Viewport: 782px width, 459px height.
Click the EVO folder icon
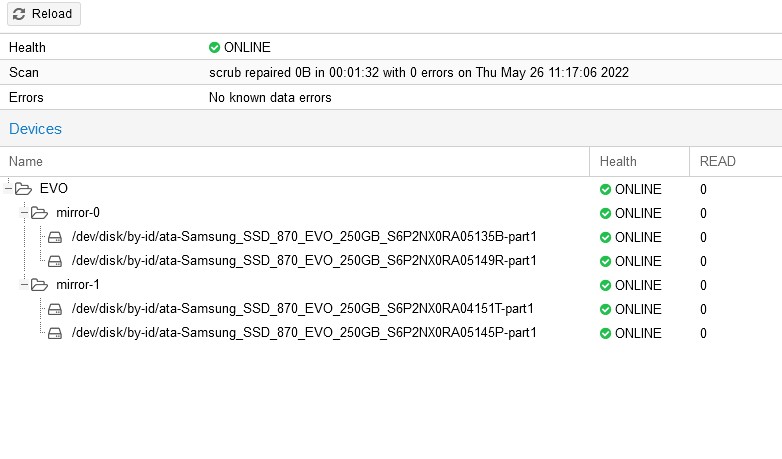(23, 189)
